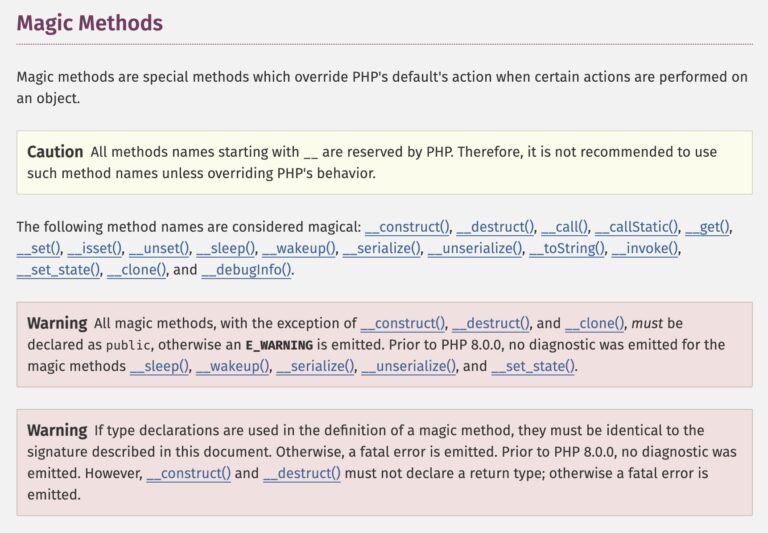Image resolution: width=768 pixels, height=533 pixels.
Task: Follow the __get() method link
Action: coord(708,227)
